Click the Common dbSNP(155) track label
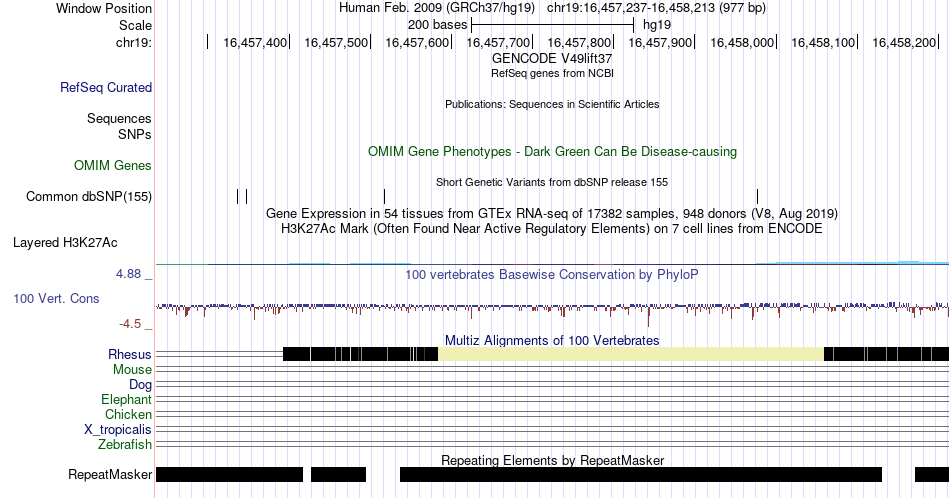Image resolution: width=950 pixels, height=498 pixels. point(89,196)
